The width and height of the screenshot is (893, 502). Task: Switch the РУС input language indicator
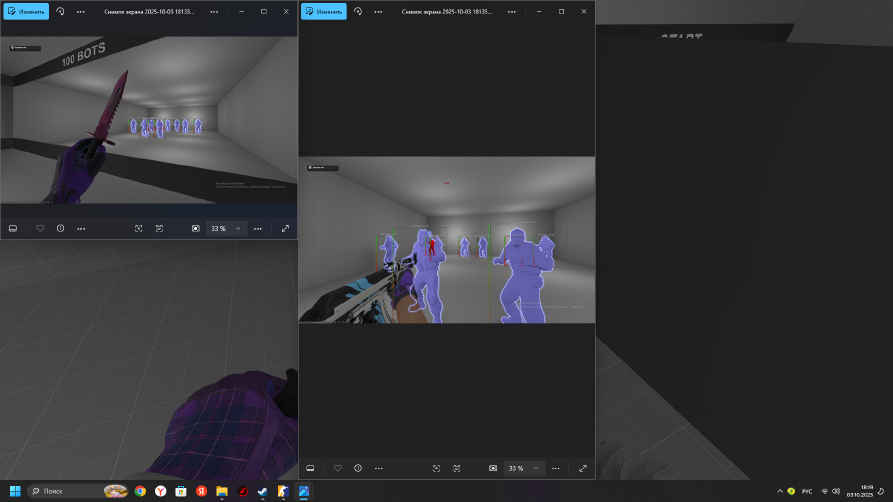click(x=807, y=491)
